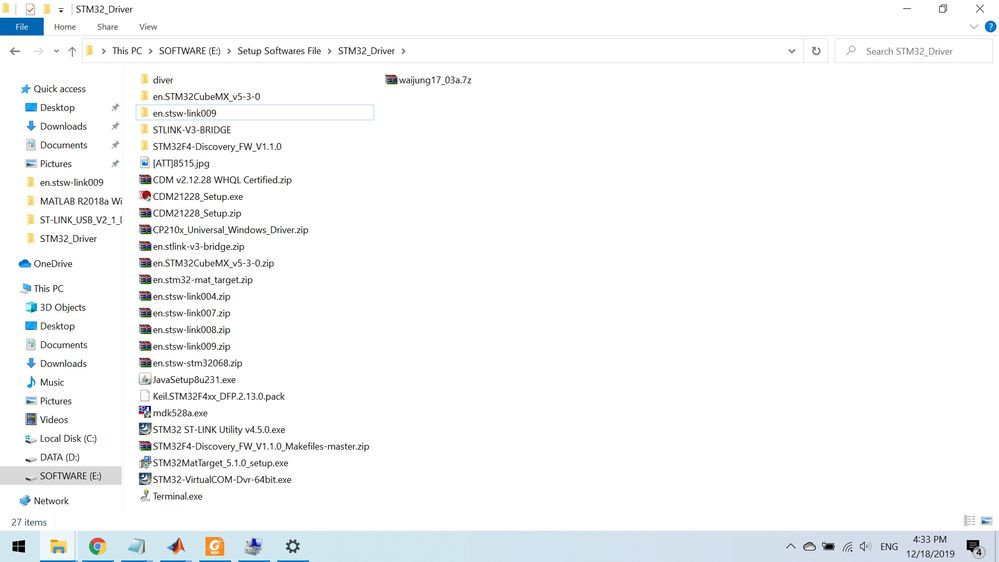This screenshot has height=562, width=999.
Task: Select CDM v2.12.28 WHQL Certified.zip
Action: 215,180
